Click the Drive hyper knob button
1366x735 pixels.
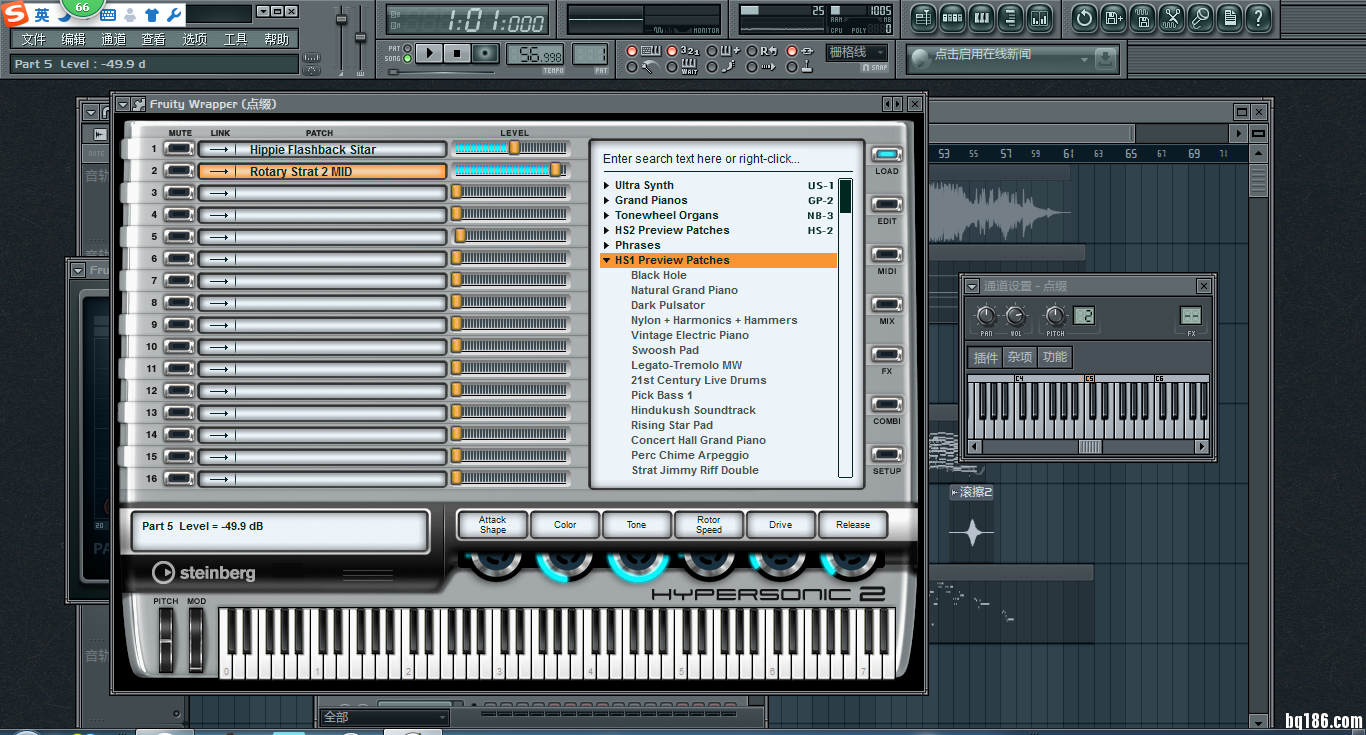[x=781, y=525]
